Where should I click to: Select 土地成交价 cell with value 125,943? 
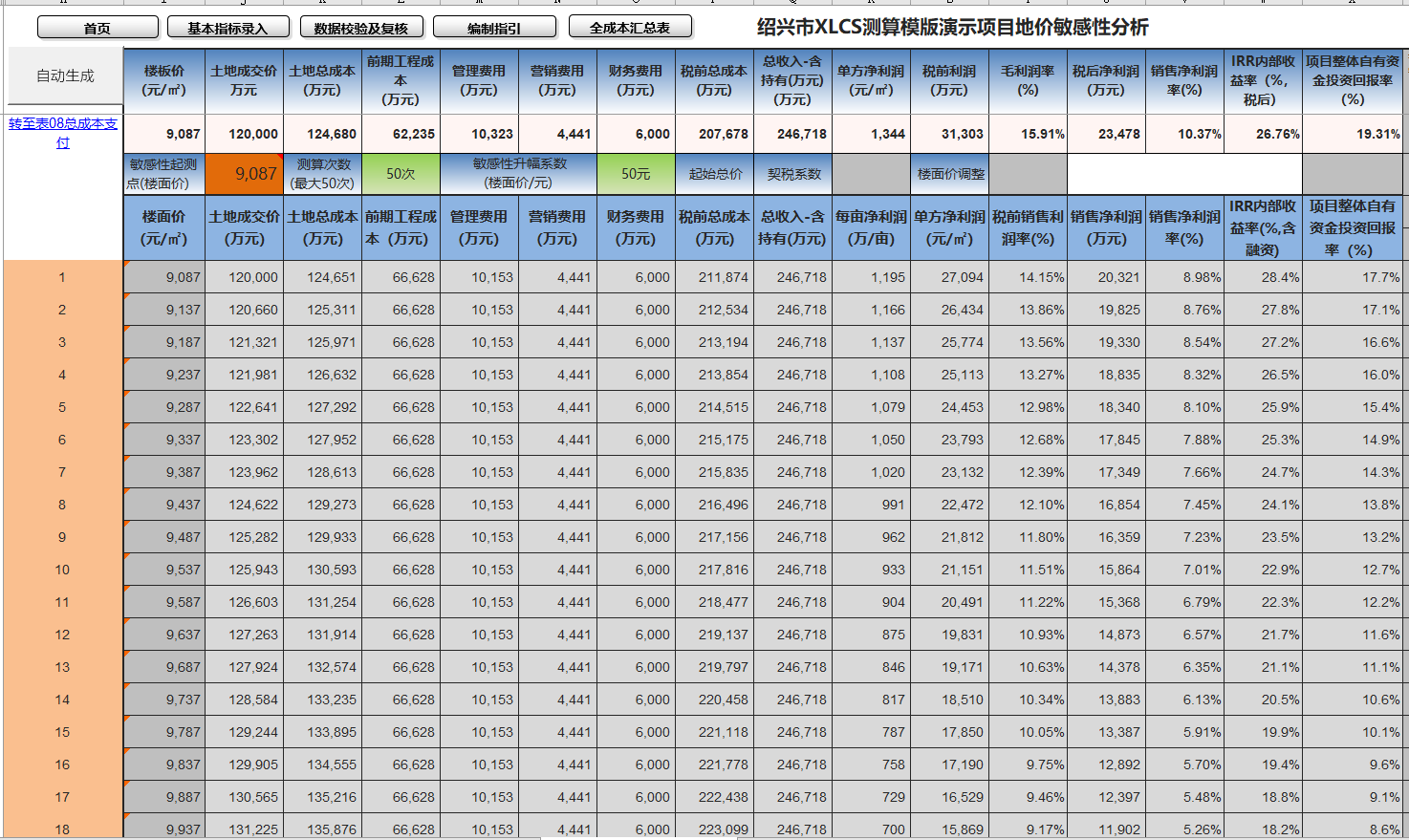245,570
